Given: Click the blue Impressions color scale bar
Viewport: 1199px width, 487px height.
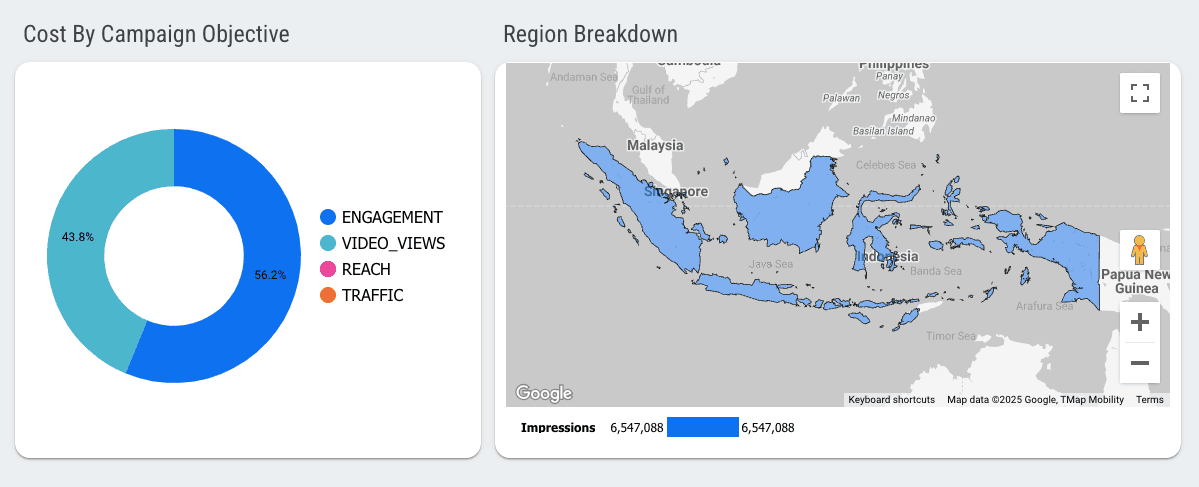Looking at the screenshot, I should [703, 427].
